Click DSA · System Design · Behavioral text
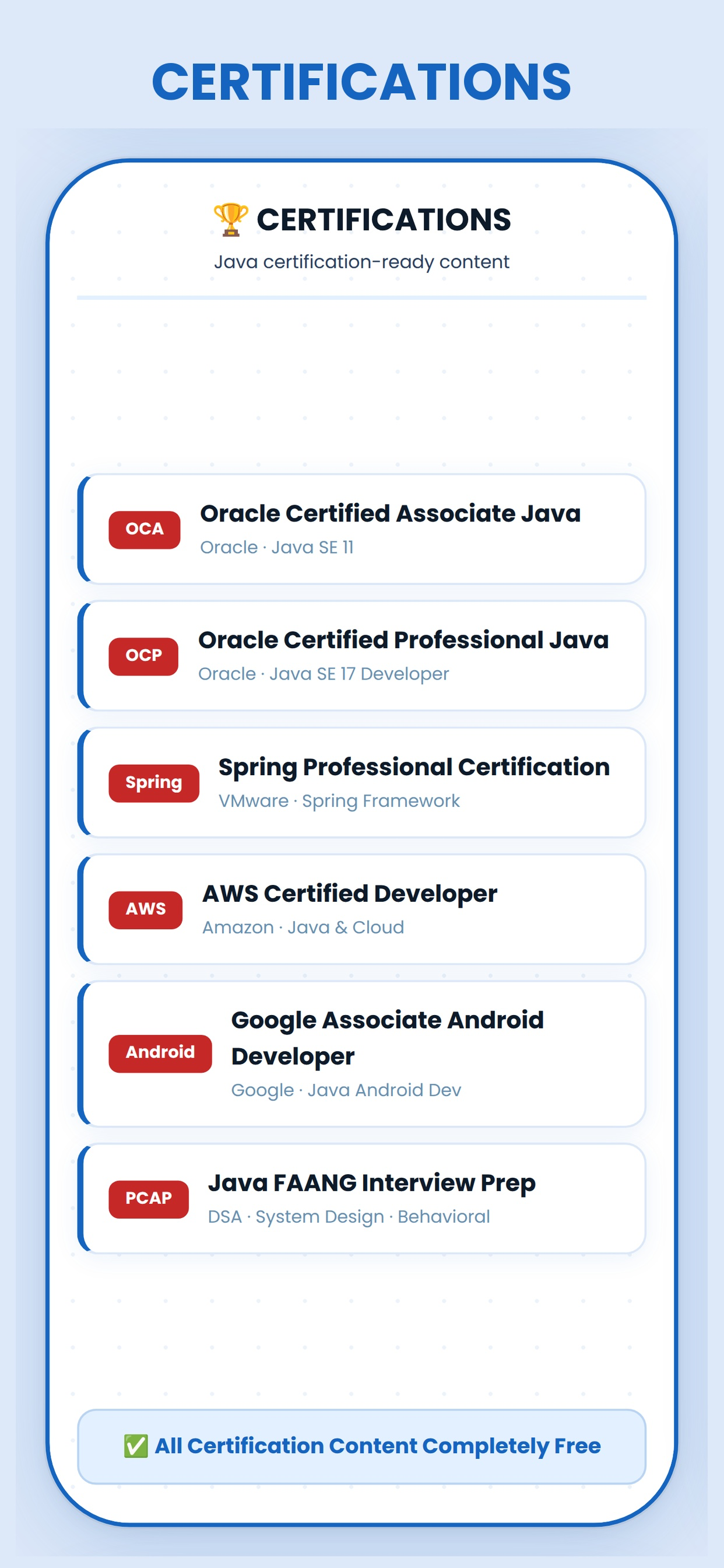The image size is (724, 1568). (349, 1217)
